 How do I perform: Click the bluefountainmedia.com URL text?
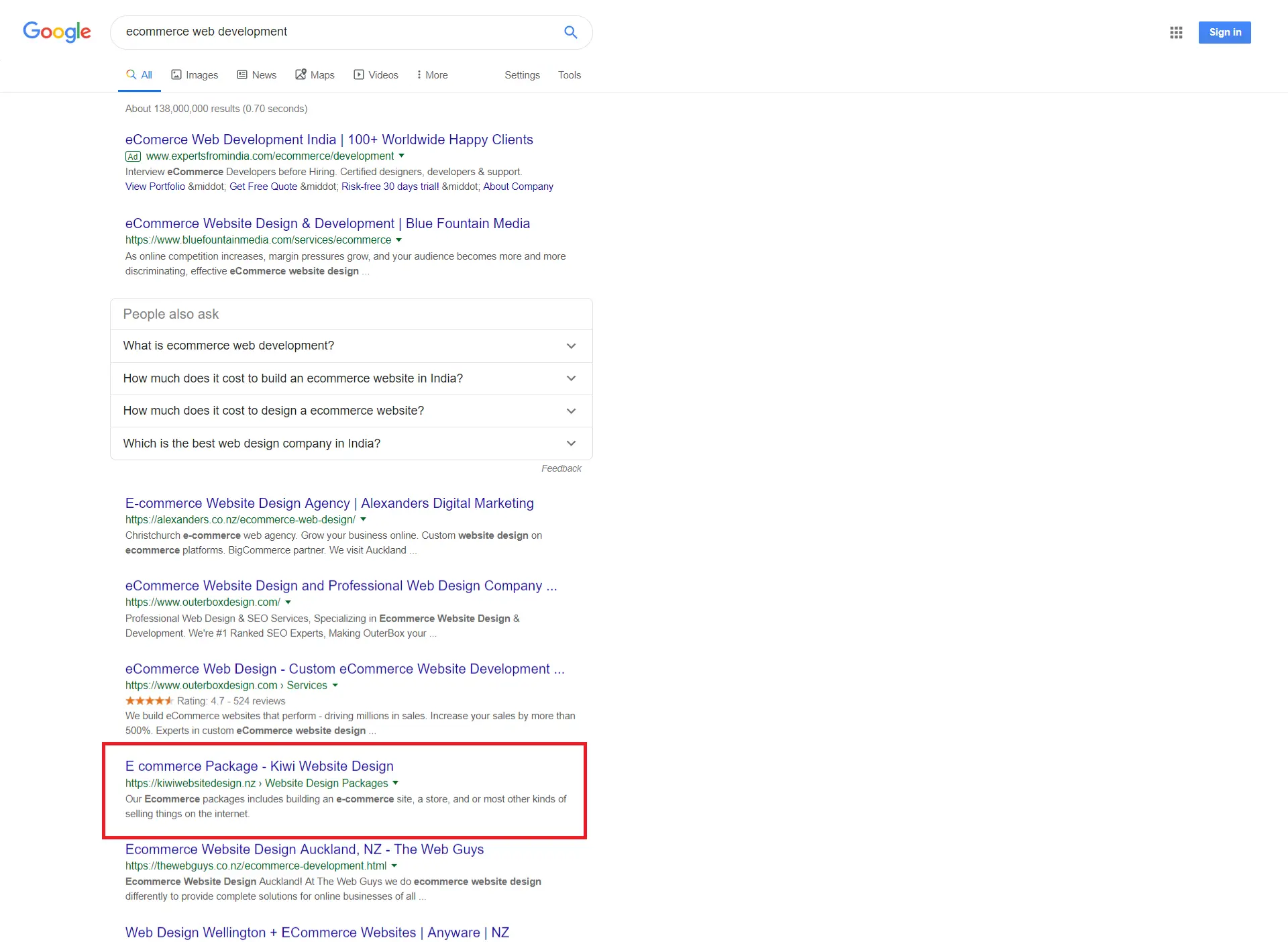258,240
